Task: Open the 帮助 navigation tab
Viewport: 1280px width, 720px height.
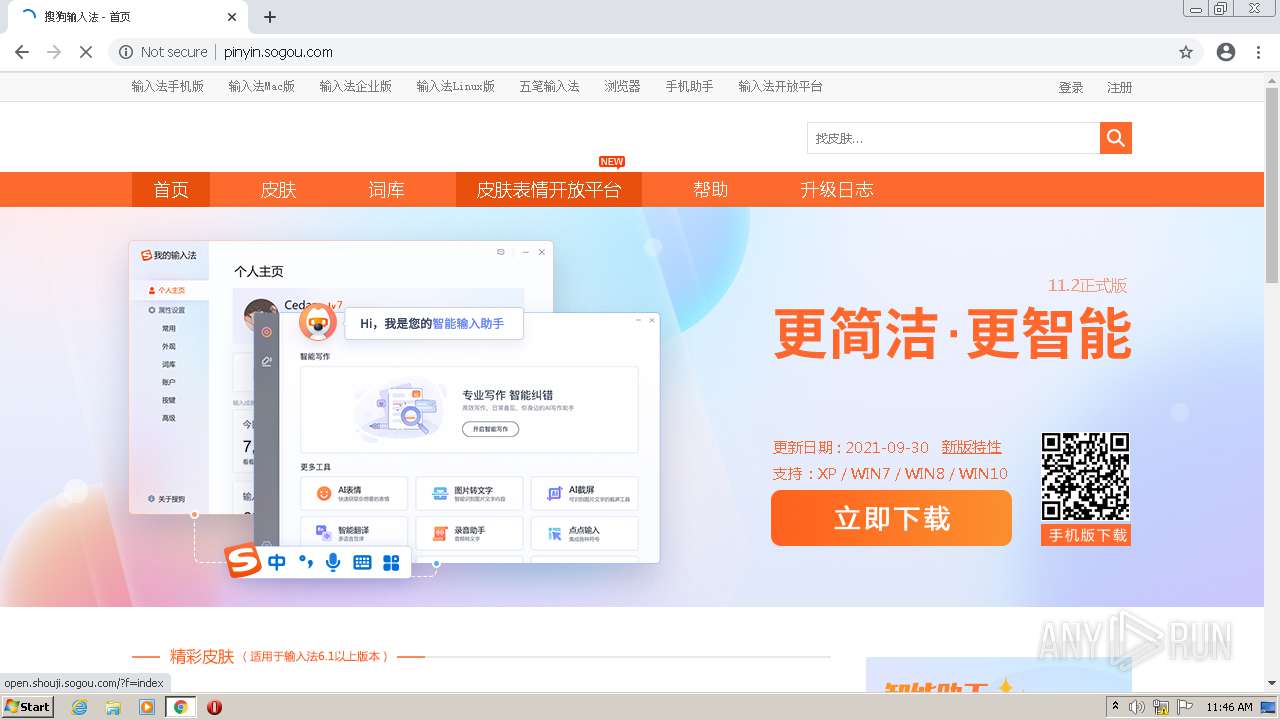Action: click(x=711, y=189)
